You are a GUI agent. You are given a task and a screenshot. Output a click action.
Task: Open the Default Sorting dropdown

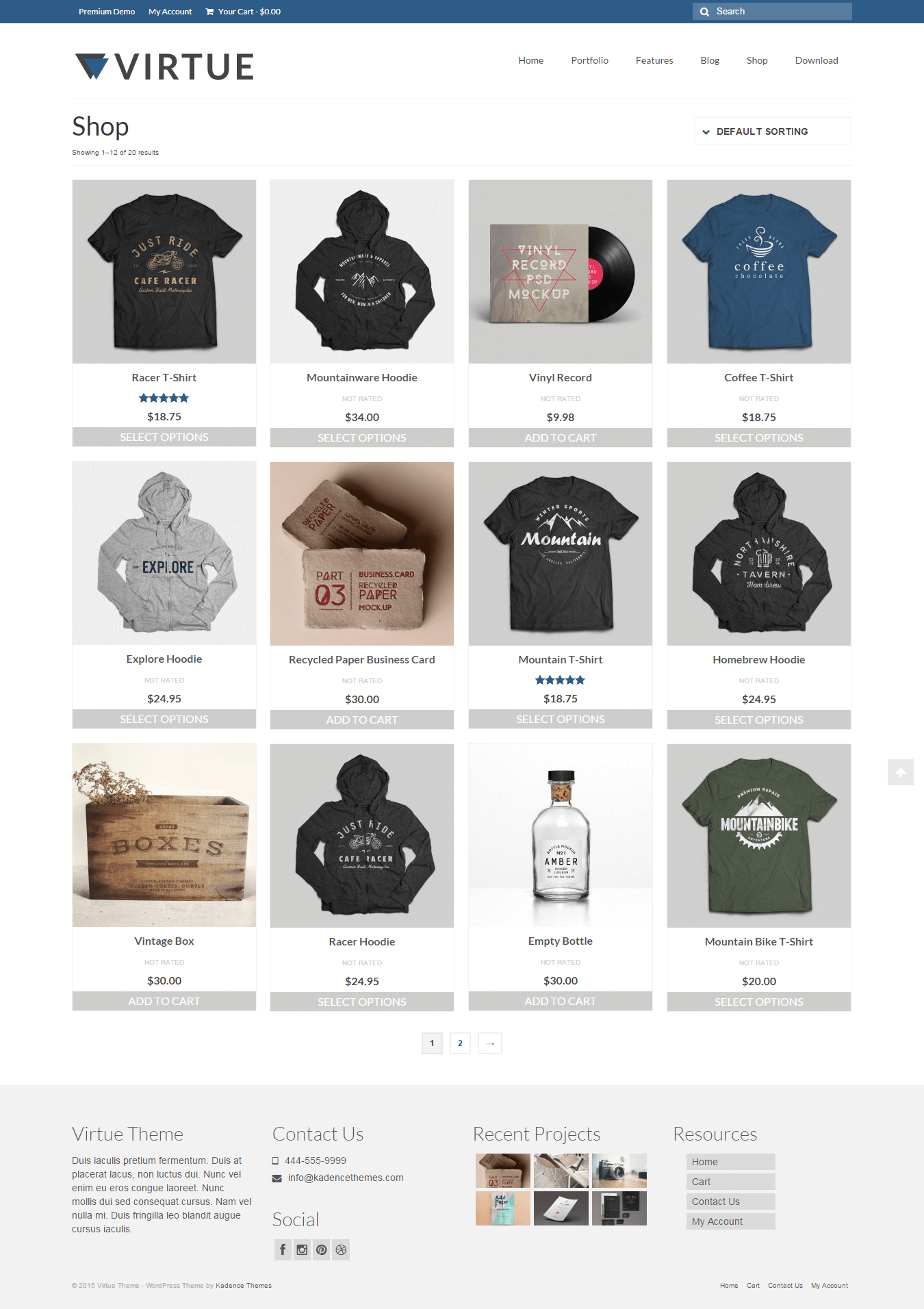[773, 131]
